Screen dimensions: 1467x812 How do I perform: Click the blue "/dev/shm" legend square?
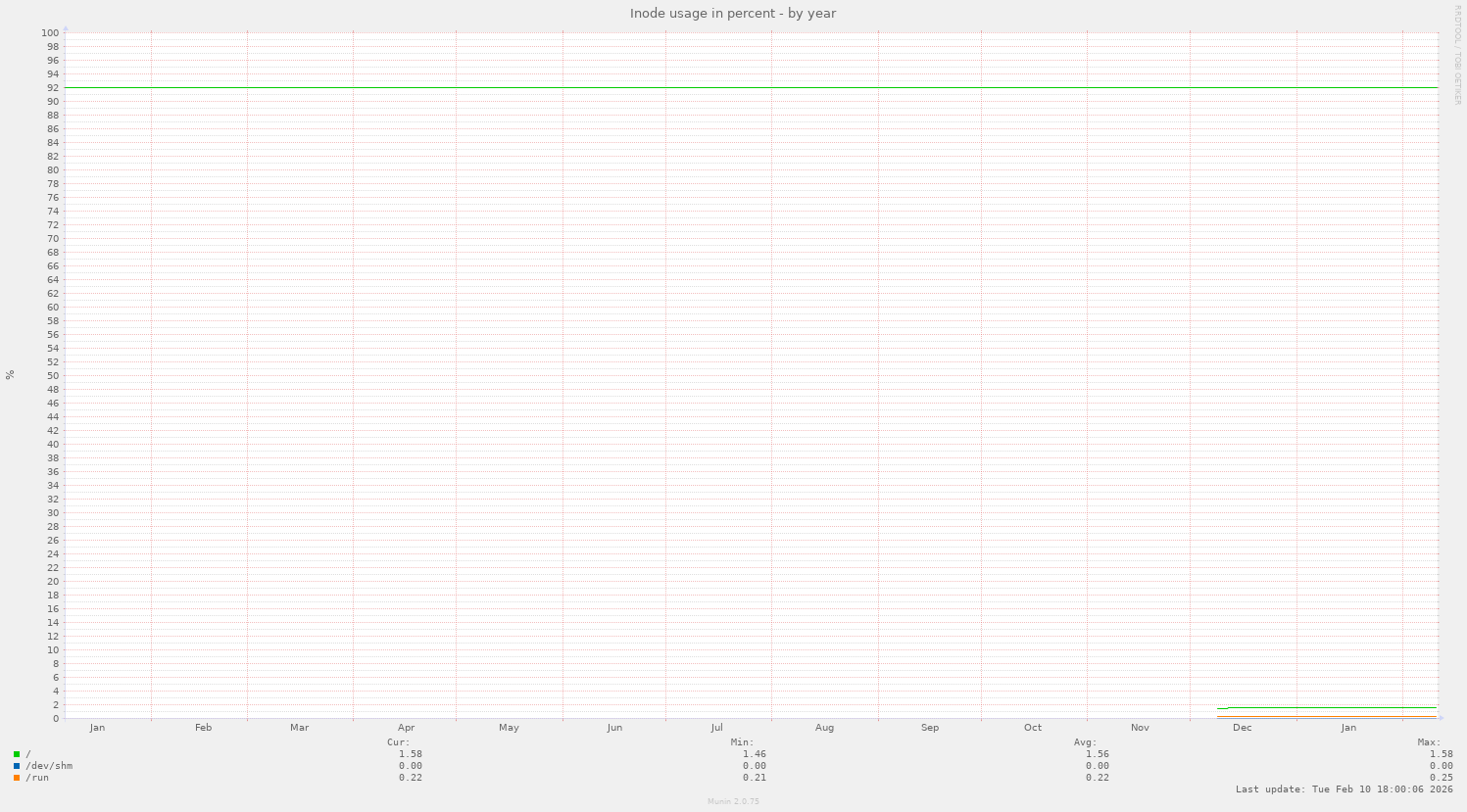point(16,765)
